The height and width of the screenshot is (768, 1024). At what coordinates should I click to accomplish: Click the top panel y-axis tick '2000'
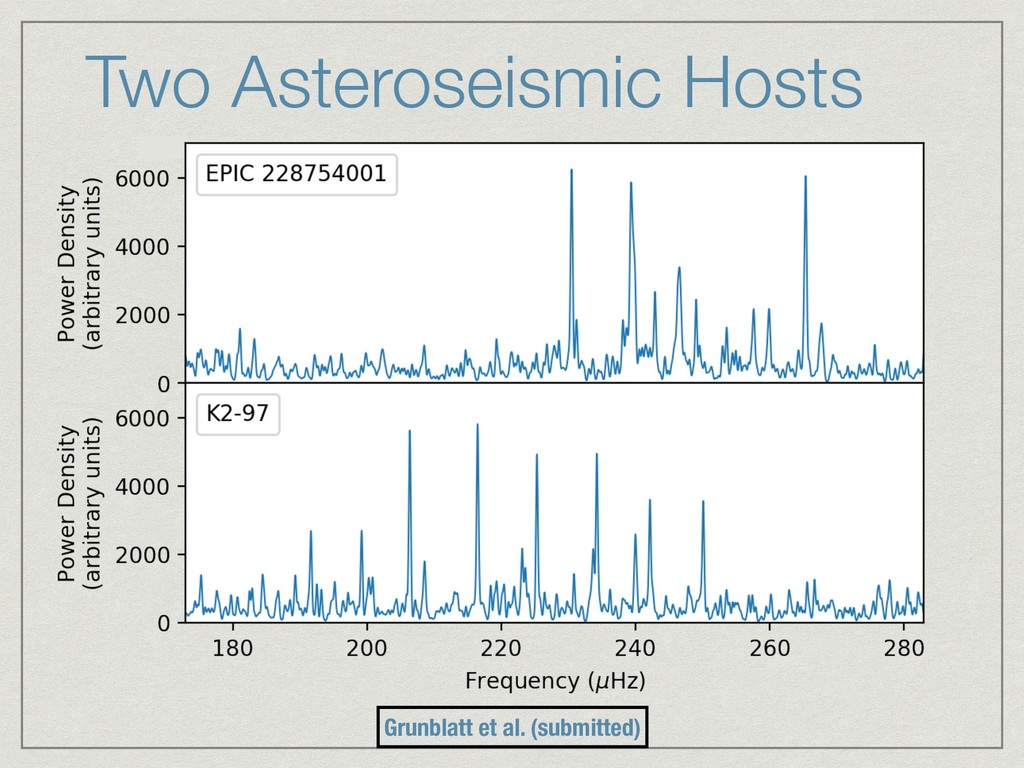point(142,315)
